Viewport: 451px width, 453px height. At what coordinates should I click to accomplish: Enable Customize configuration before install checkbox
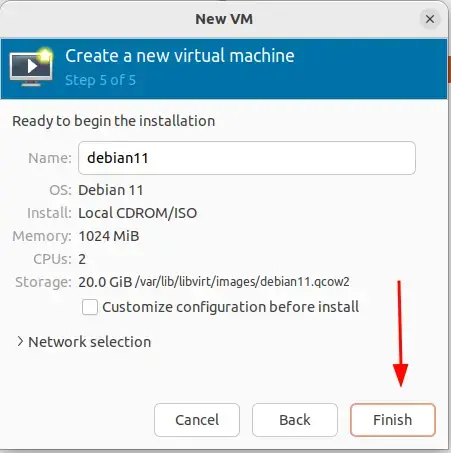90,307
